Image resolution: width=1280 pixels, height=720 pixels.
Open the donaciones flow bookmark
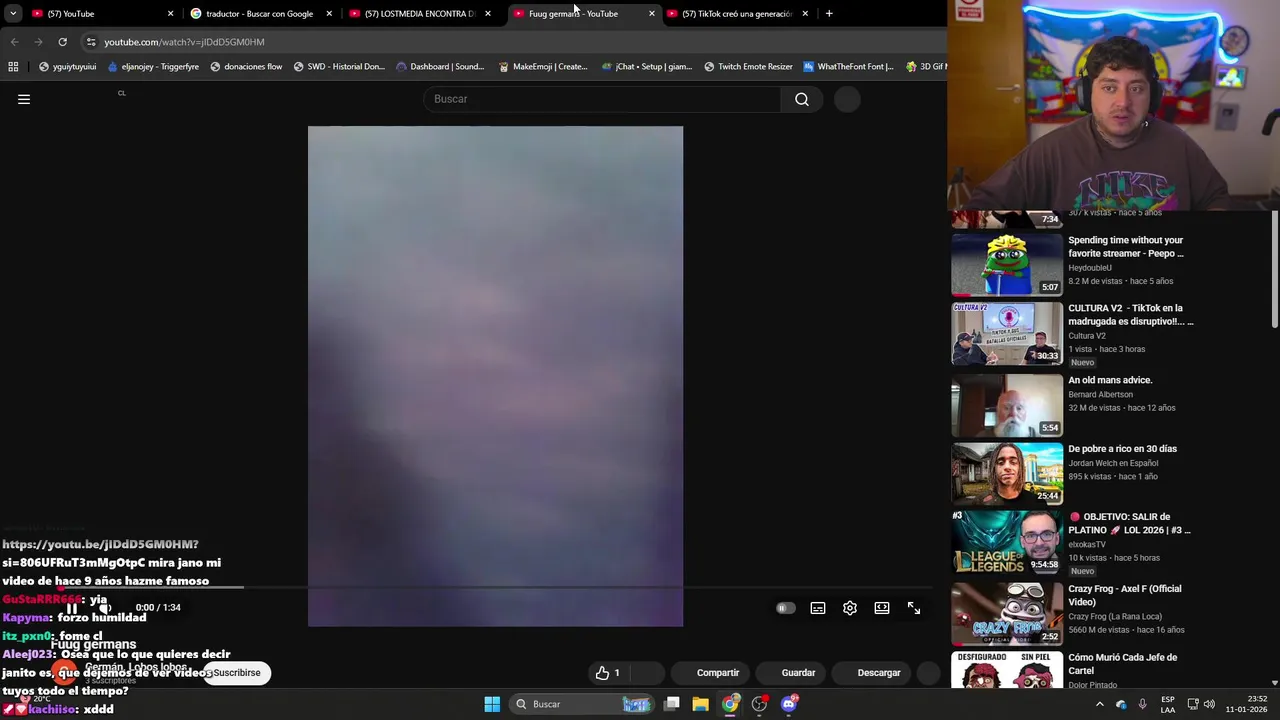coord(246,67)
